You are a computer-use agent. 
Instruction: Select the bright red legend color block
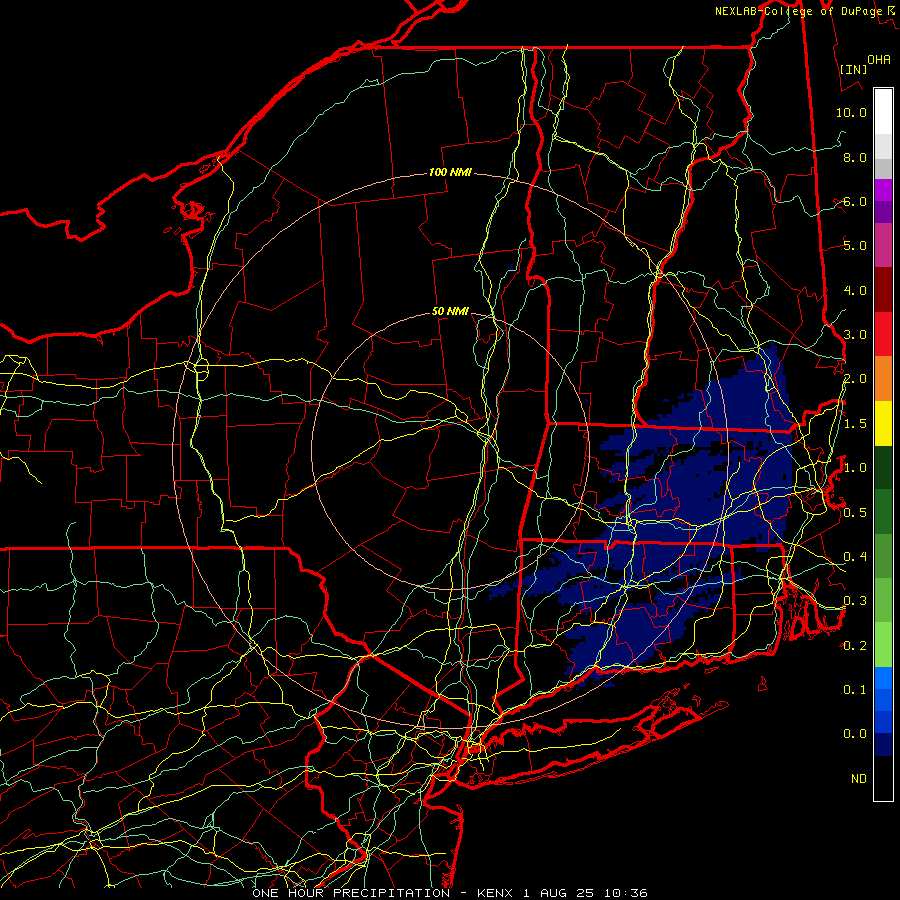[x=883, y=334]
